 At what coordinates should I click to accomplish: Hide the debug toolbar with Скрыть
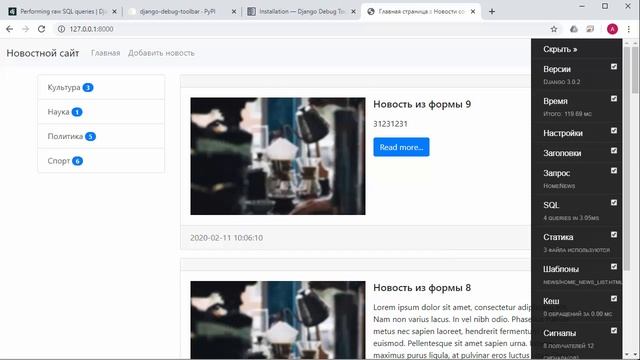point(560,49)
